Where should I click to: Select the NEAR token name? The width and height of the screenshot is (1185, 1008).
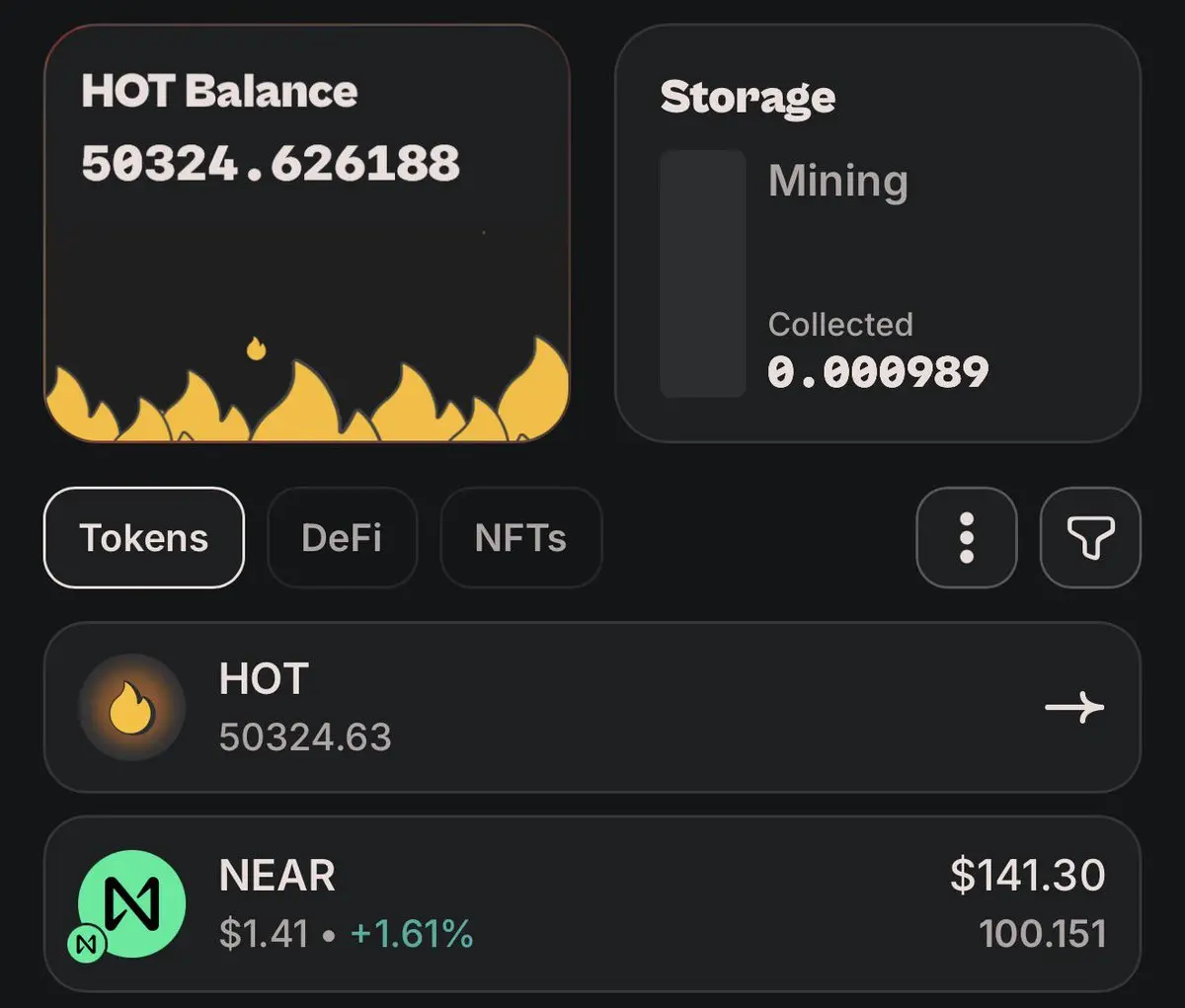coord(277,876)
